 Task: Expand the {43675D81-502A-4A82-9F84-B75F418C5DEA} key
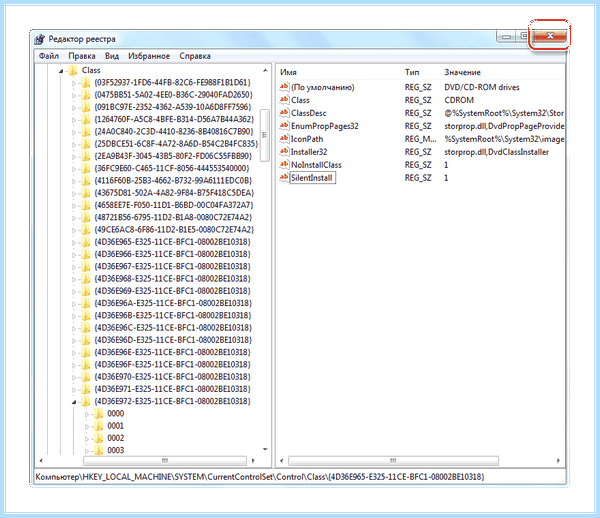click(74, 193)
